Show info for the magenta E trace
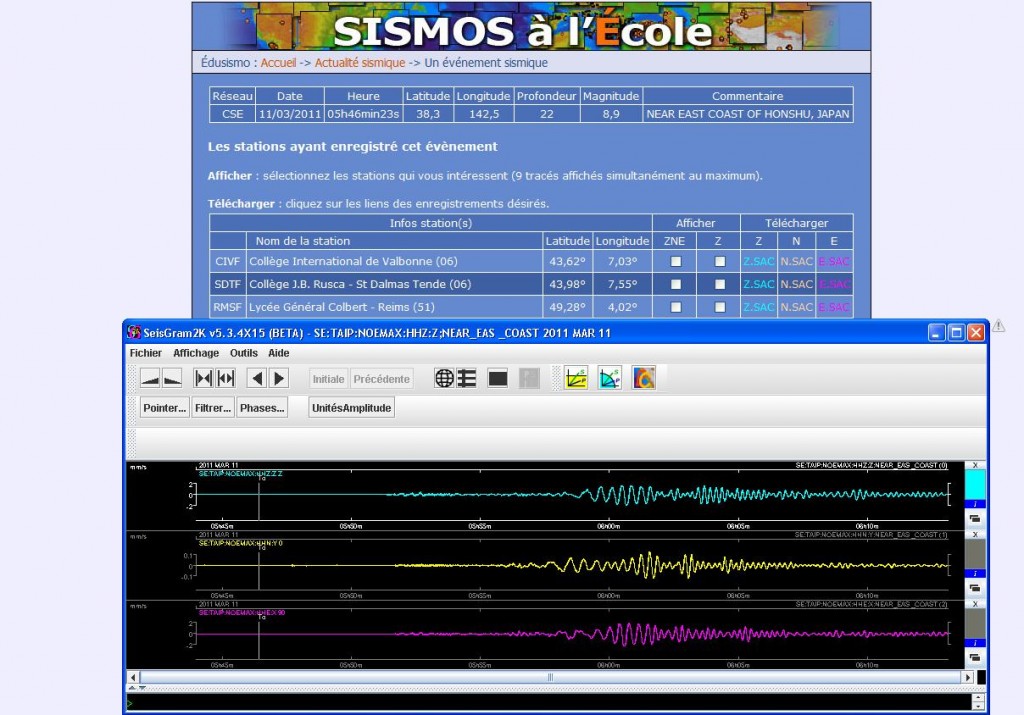 click(x=975, y=643)
